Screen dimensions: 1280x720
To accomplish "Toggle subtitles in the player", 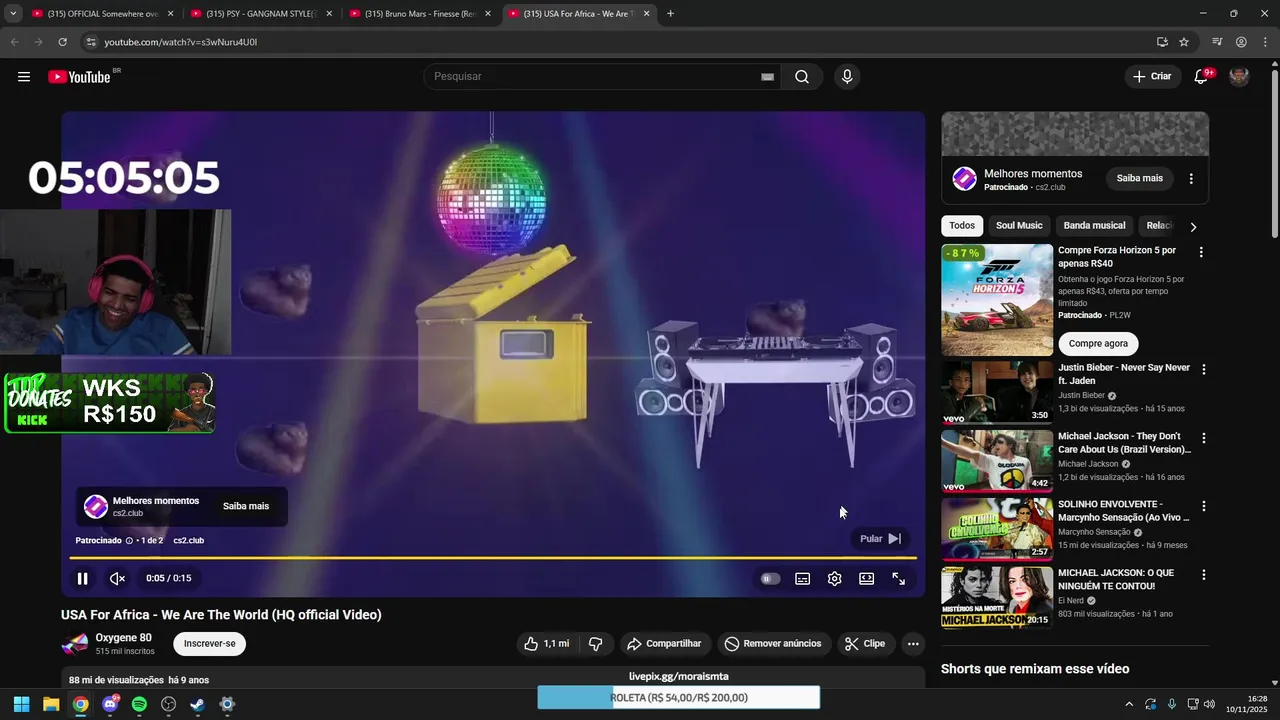I will (802, 579).
